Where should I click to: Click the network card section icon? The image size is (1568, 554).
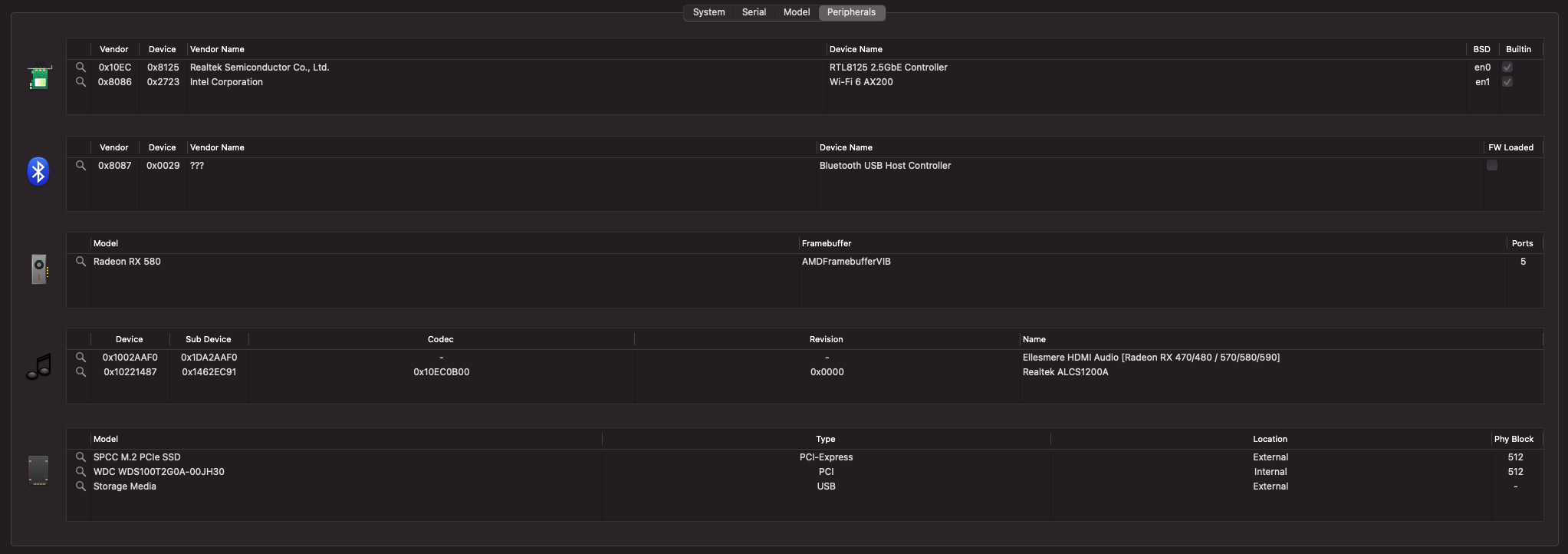click(x=39, y=77)
